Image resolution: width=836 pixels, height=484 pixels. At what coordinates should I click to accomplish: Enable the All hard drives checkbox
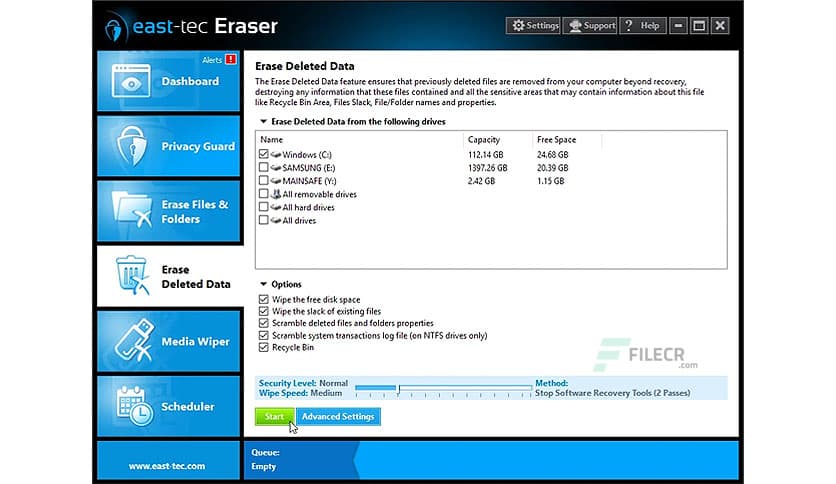coord(263,207)
